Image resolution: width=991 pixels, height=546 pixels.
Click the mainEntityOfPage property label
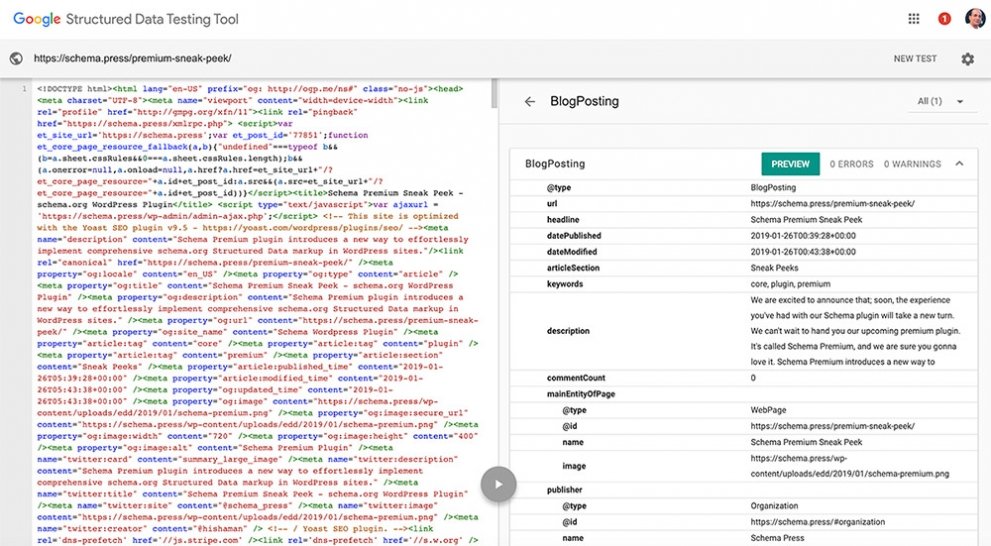[581, 394]
